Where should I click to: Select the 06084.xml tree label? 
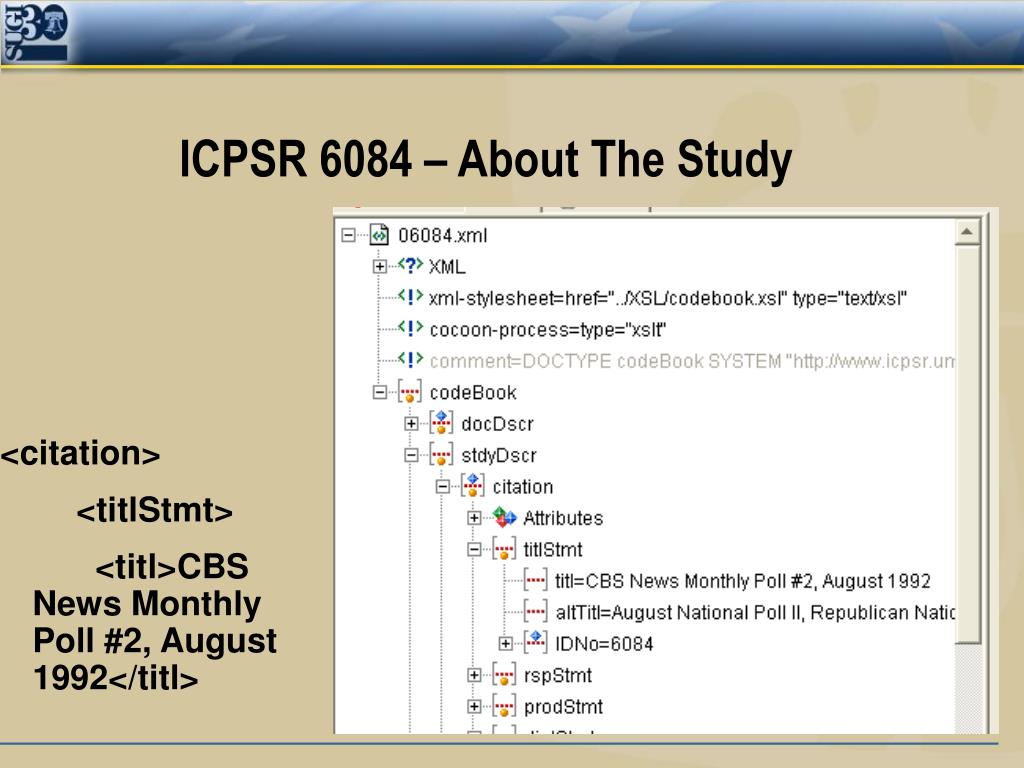click(x=443, y=235)
